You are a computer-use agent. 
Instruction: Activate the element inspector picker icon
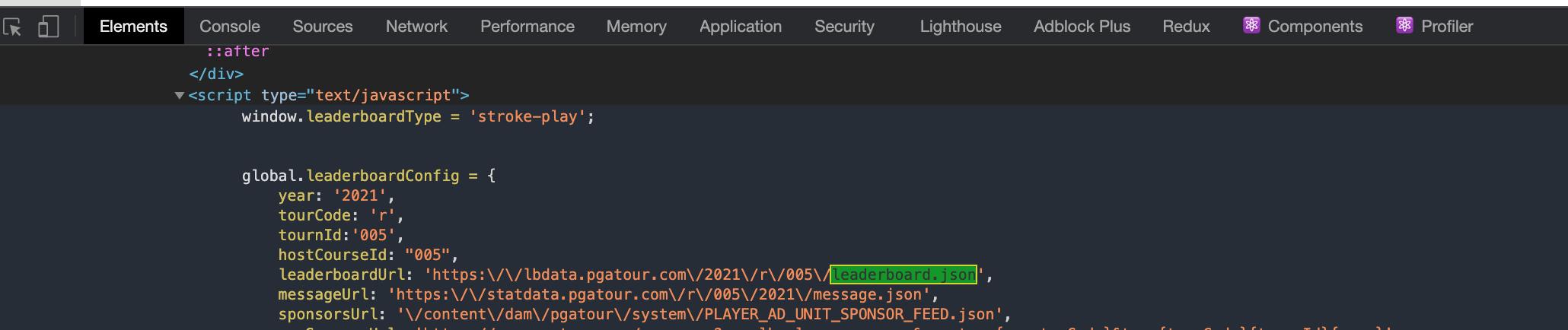(x=13, y=27)
